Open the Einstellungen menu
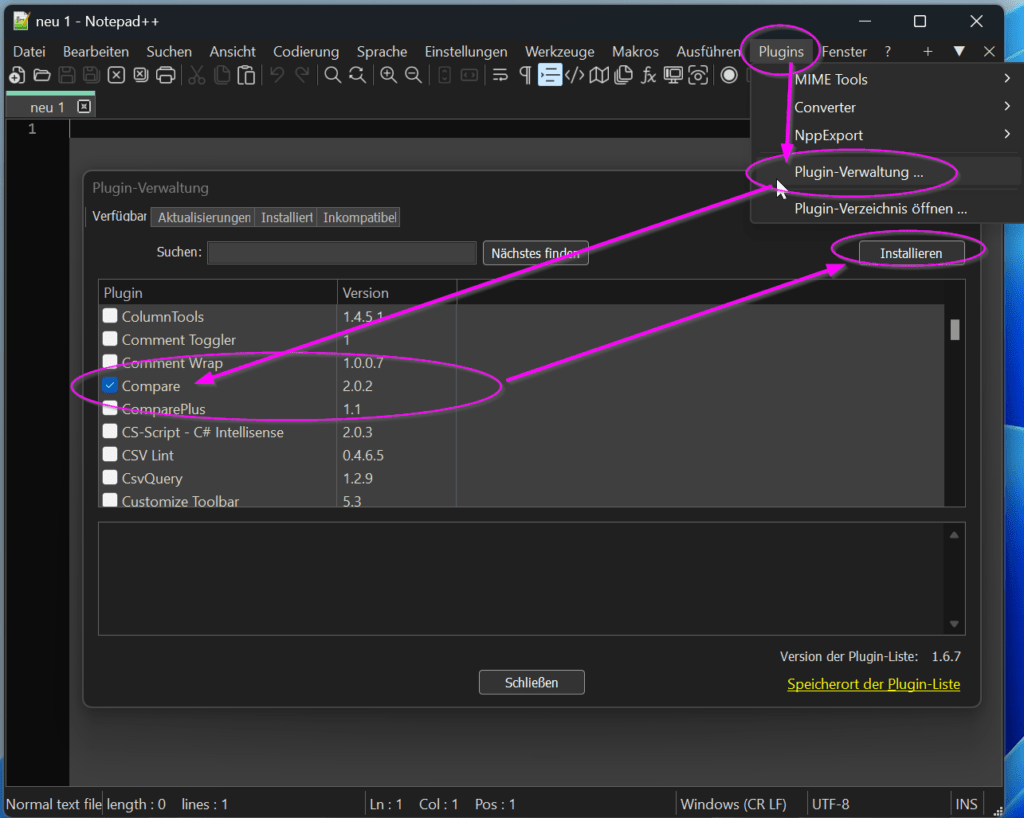1024x818 pixels. pos(466,52)
